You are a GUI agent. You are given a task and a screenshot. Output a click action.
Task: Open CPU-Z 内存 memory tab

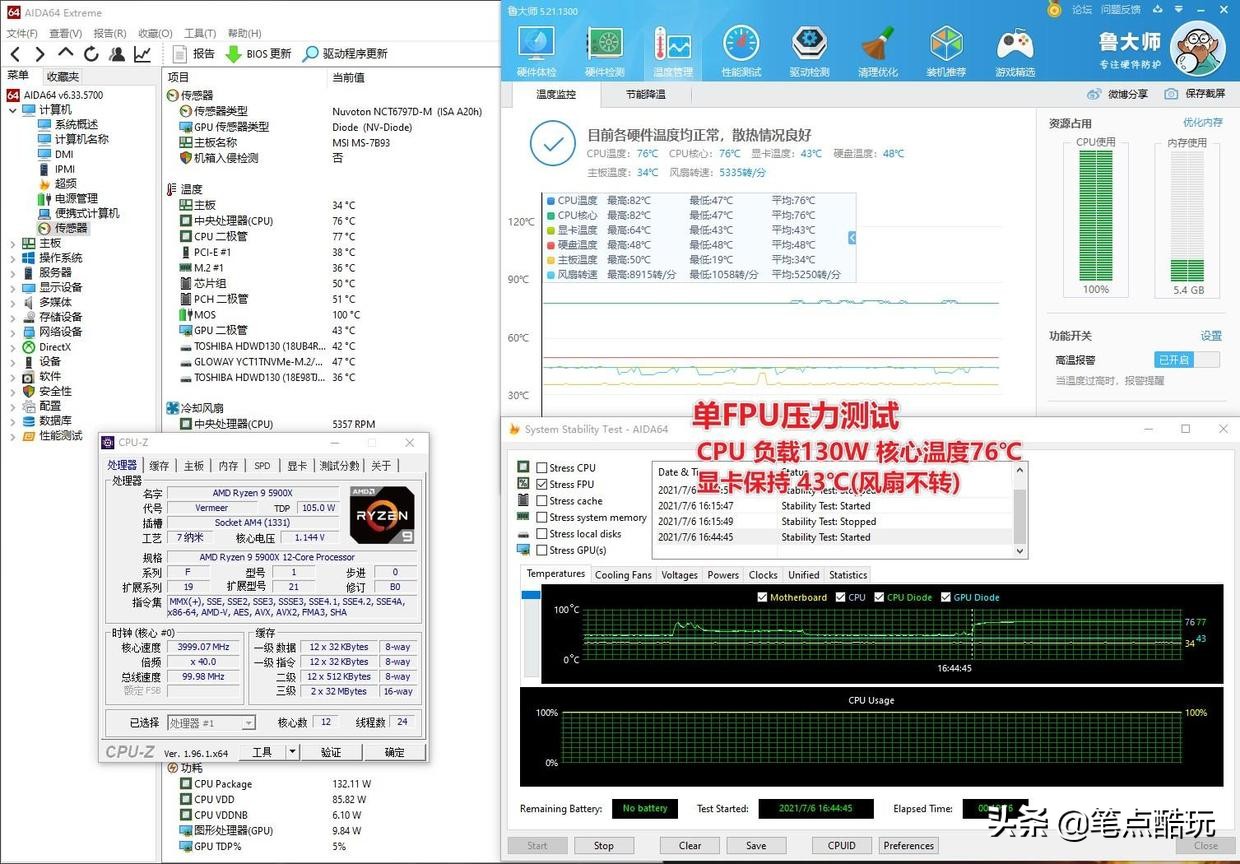228,466
